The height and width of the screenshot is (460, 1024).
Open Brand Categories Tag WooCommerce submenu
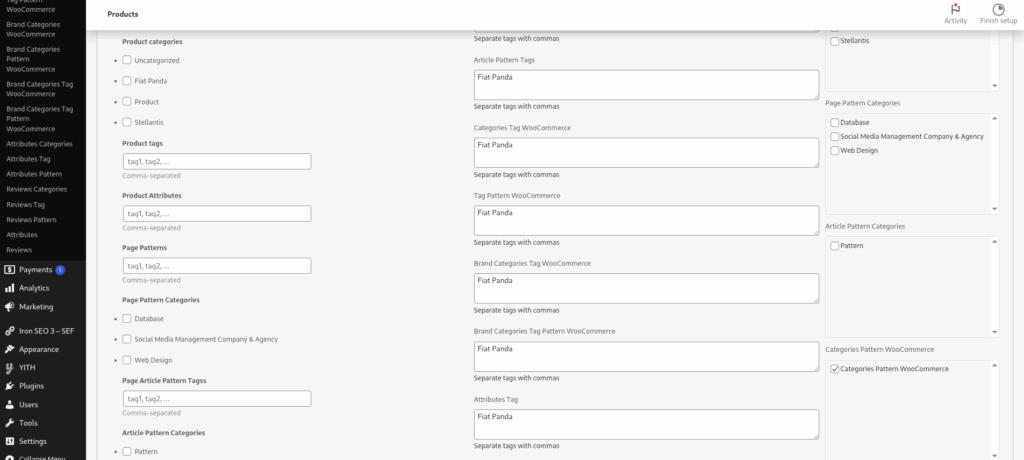tap(39, 89)
